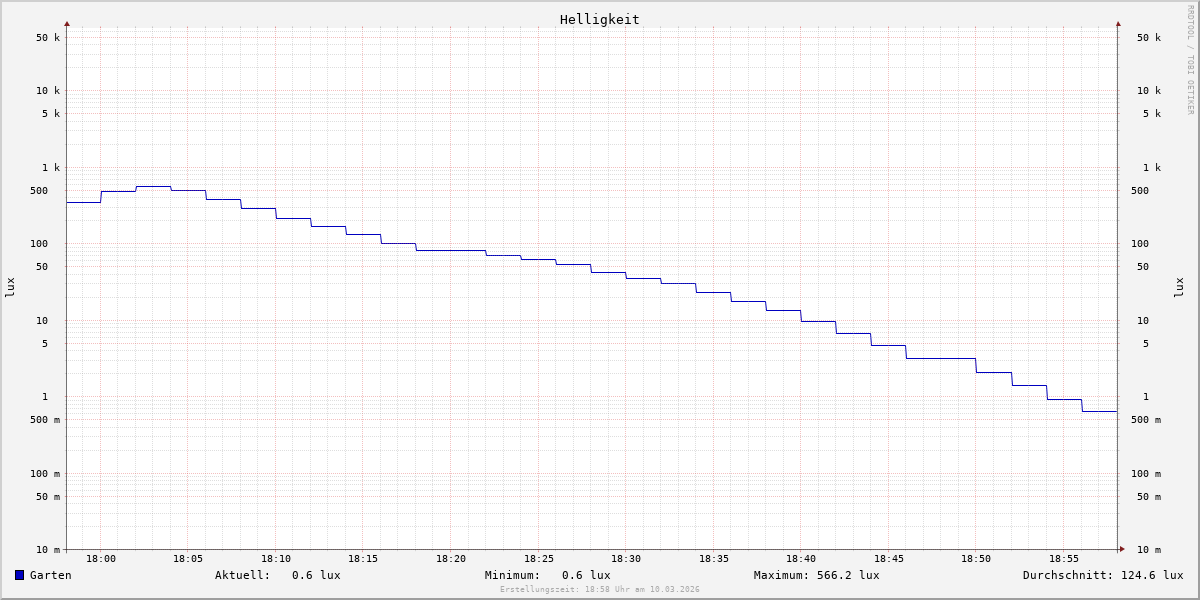Click the Erstellungszeit timestamp footer text
The image size is (1200, 600).
click(x=600, y=589)
